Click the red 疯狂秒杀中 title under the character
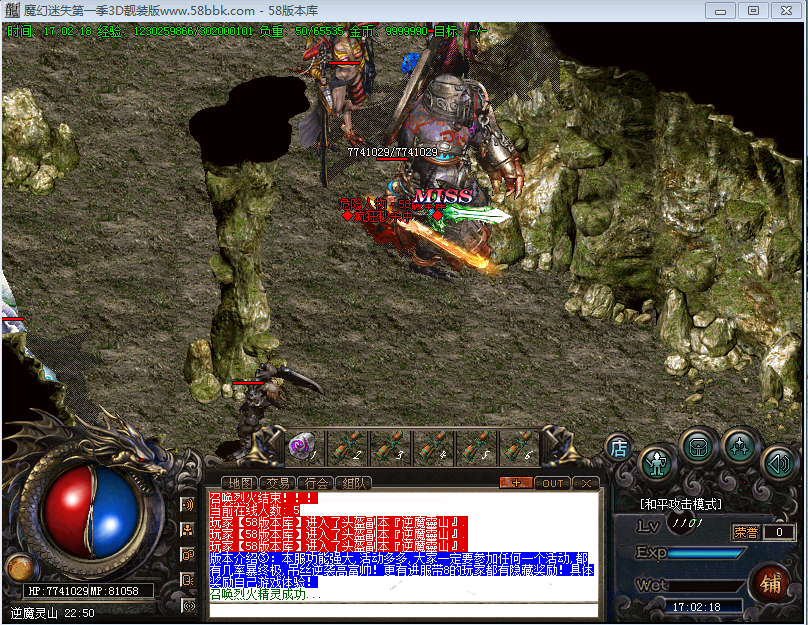This screenshot has height=625, width=808. click(x=382, y=216)
